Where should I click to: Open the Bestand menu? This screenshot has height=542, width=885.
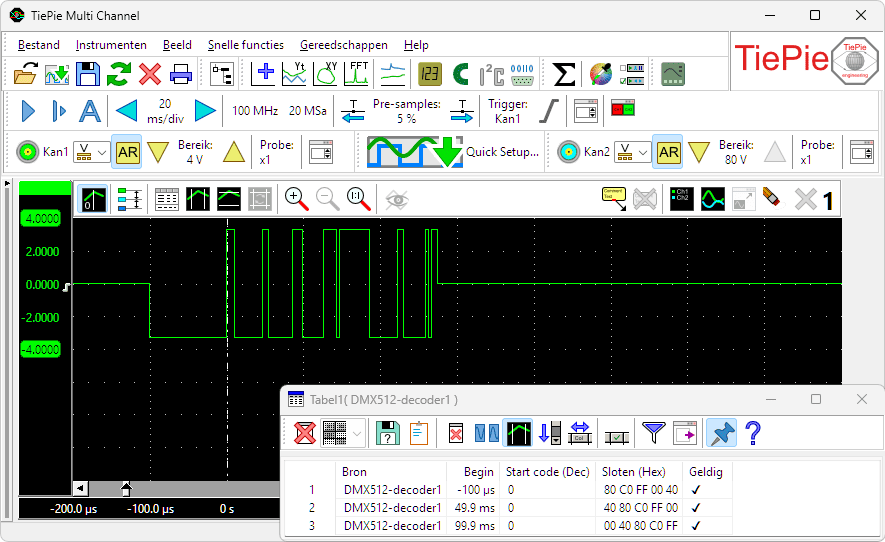tap(38, 45)
